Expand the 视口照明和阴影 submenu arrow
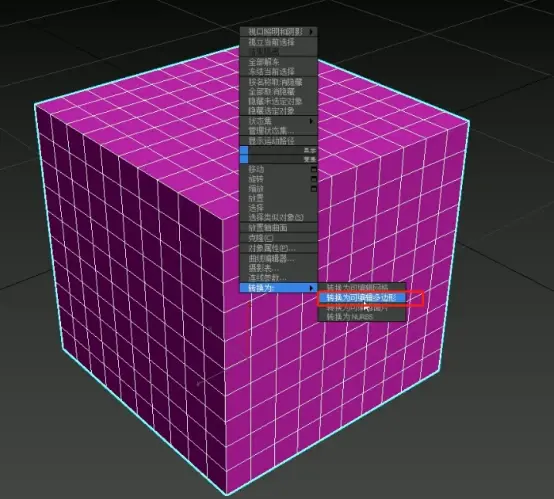This screenshot has width=554, height=499. coord(311,32)
